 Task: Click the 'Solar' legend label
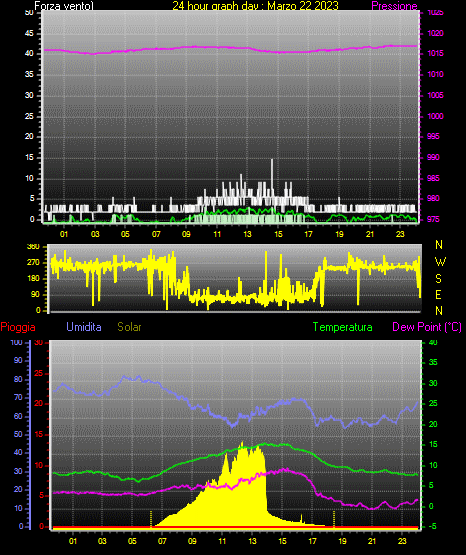129,327
